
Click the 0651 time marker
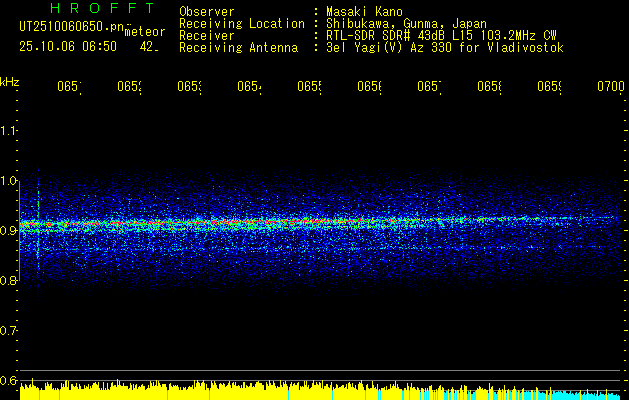(69, 86)
